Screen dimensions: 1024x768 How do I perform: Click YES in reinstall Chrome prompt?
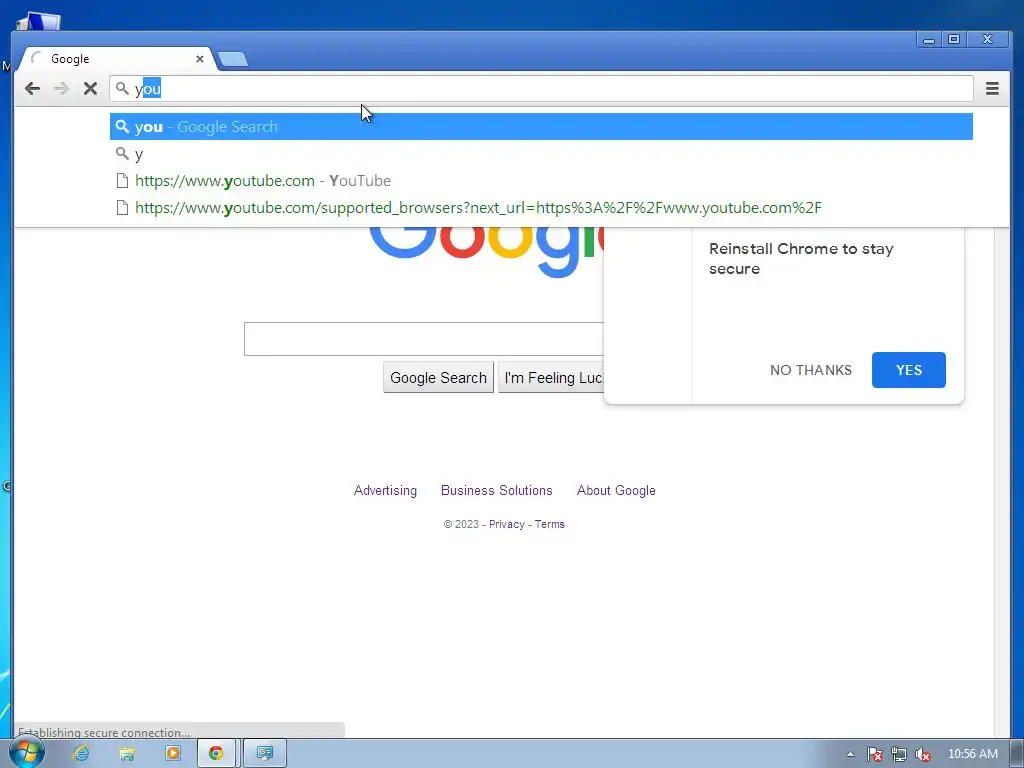[908, 370]
